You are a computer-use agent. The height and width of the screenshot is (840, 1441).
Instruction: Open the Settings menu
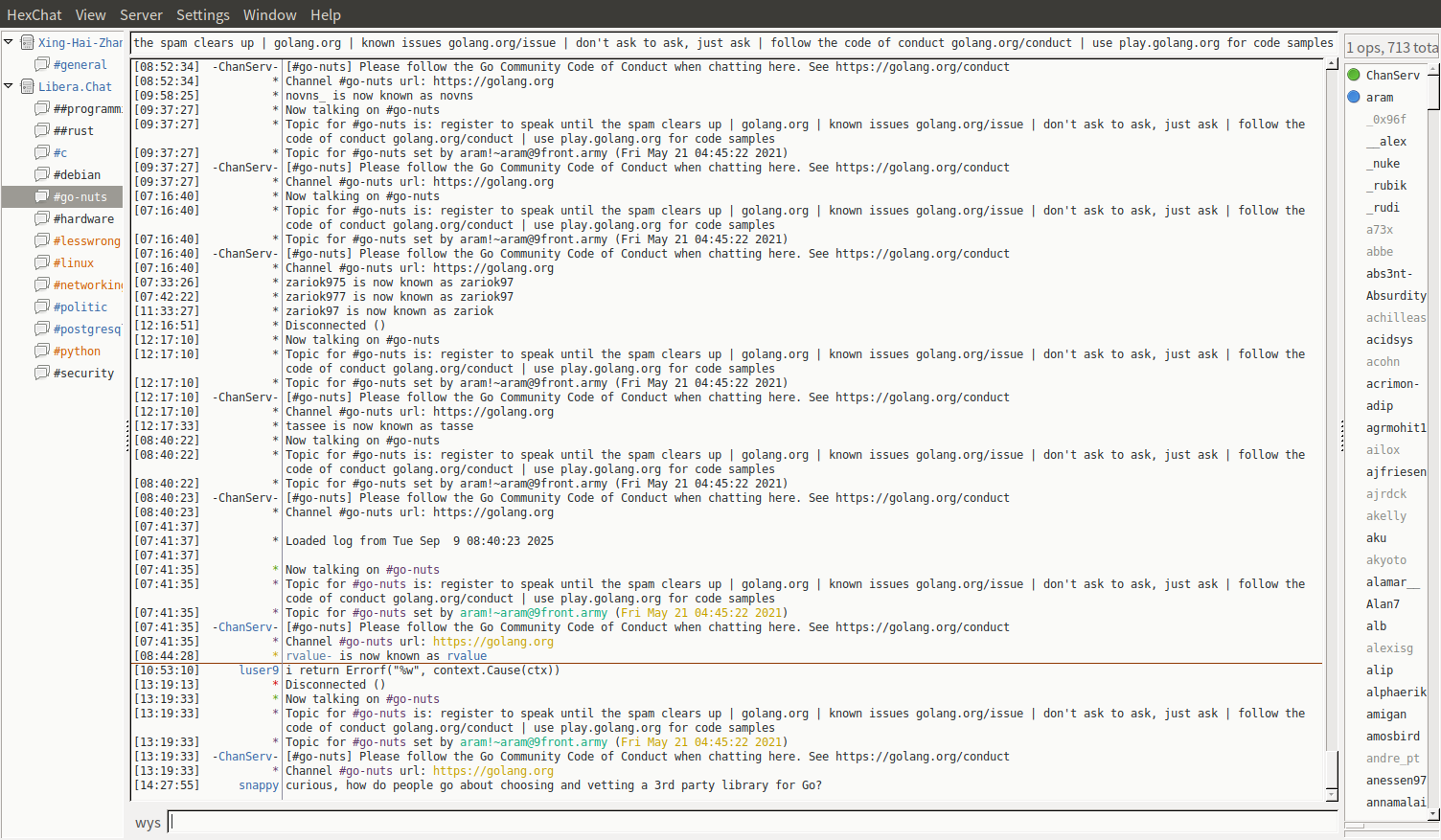[202, 15]
